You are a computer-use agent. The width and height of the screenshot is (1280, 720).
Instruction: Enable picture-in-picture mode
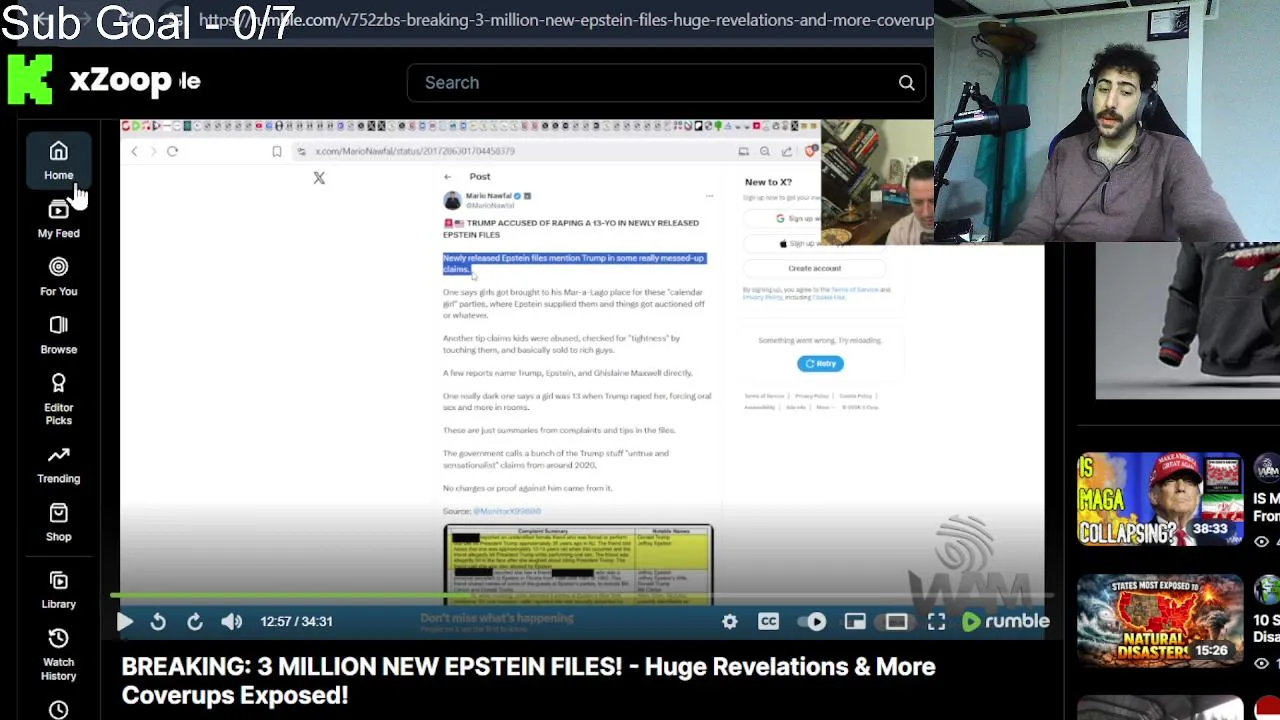click(855, 621)
